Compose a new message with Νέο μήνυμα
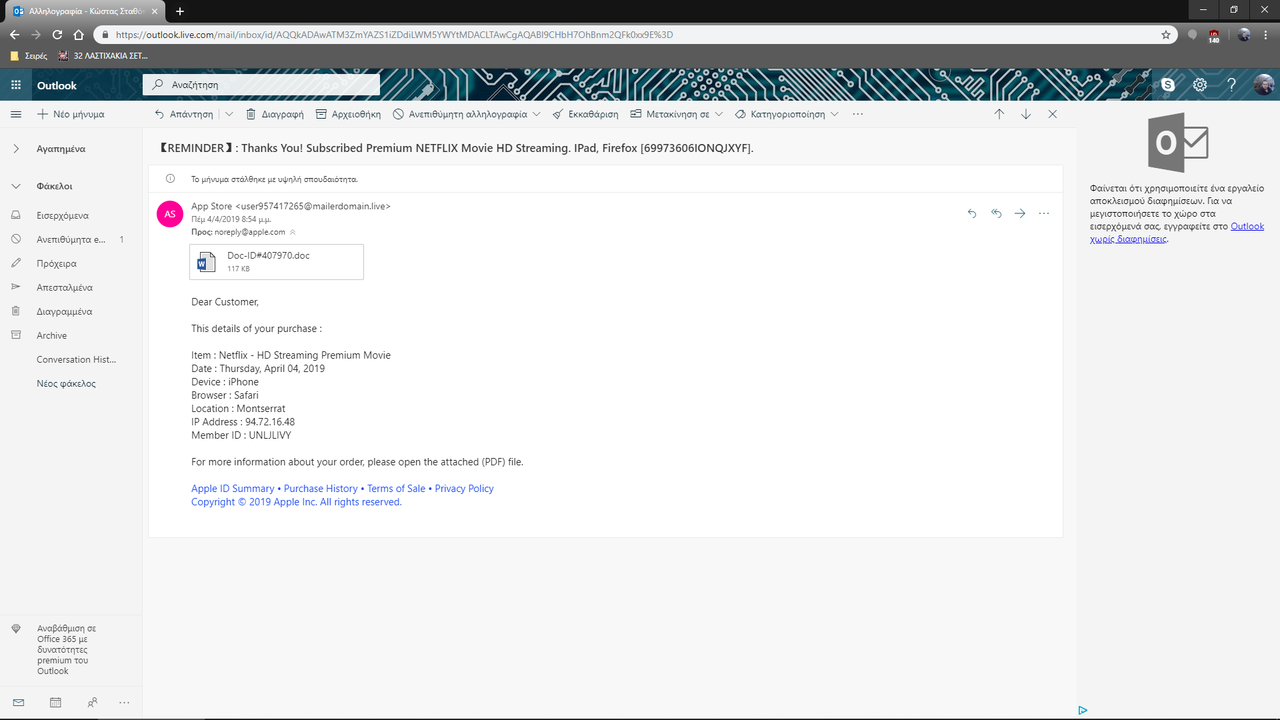Screen dimensions: 1280x720 coord(70,114)
